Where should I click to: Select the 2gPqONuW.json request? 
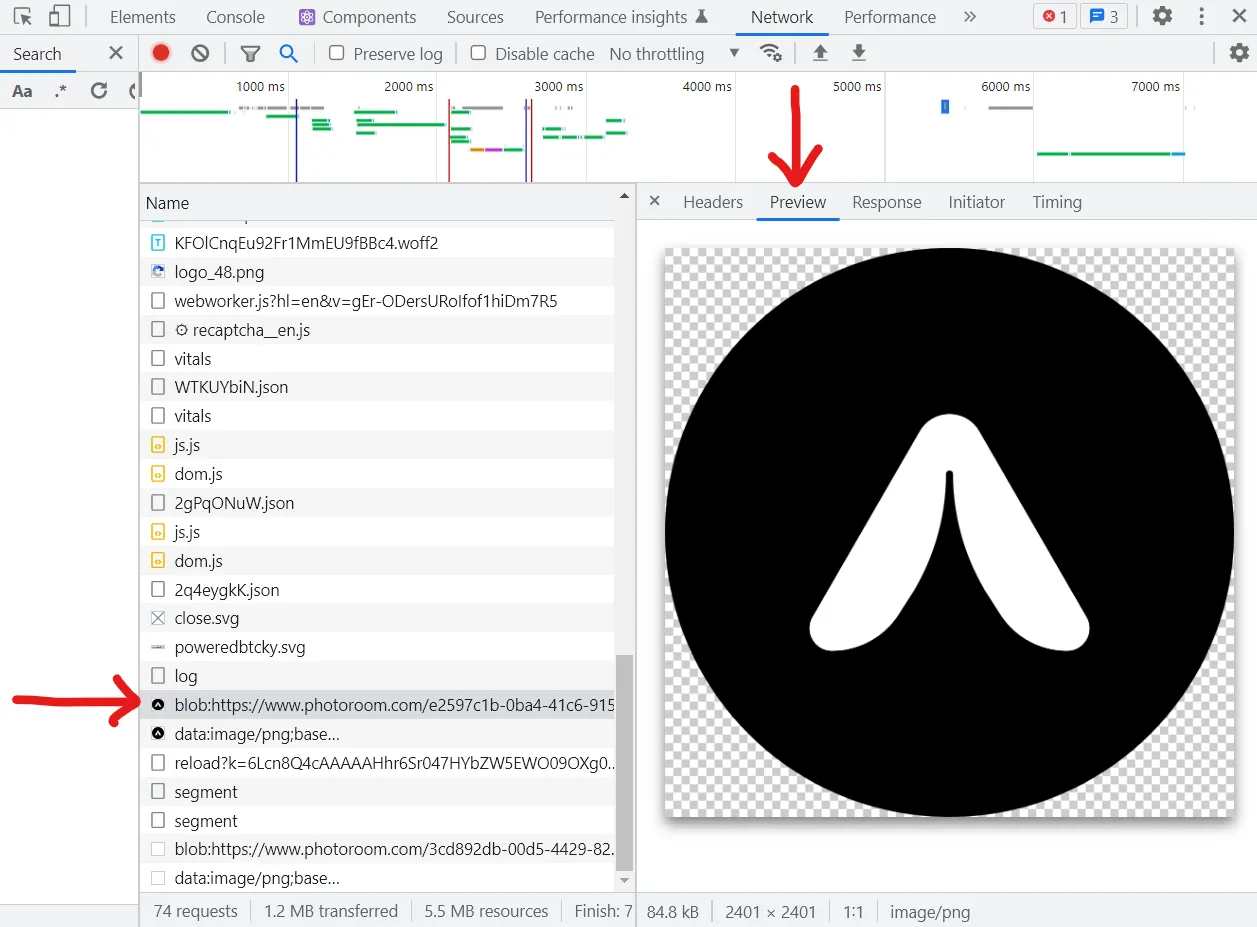pos(377,503)
